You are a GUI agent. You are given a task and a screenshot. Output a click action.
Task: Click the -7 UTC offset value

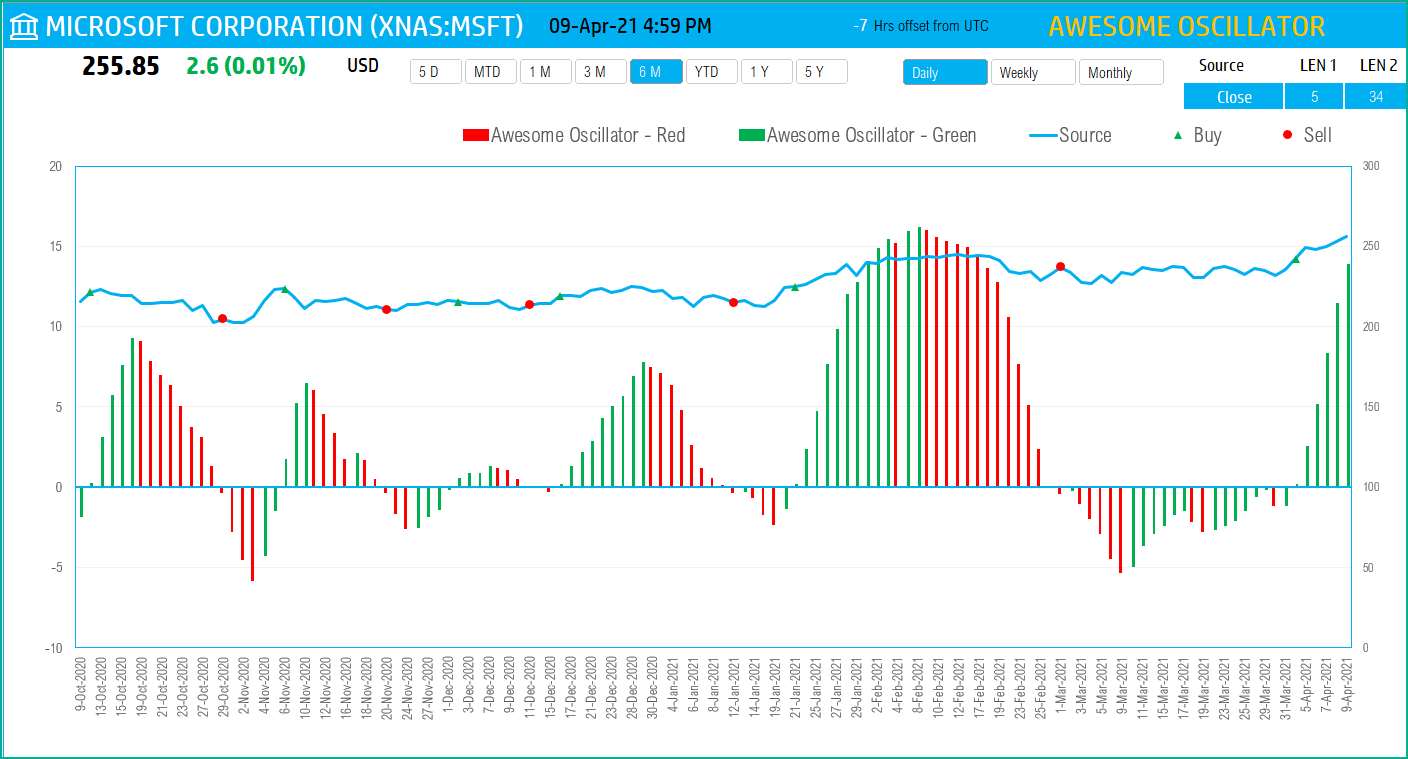(860, 26)
